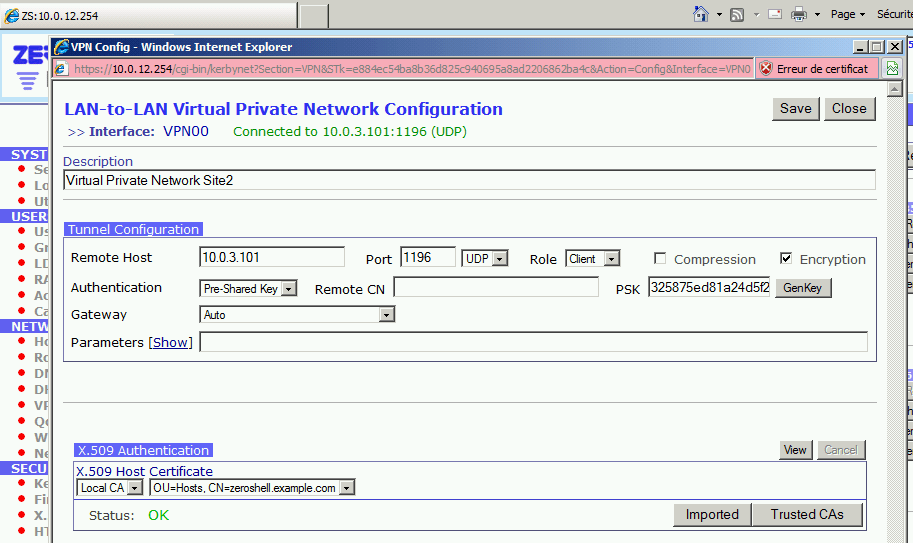The height and width of the screenshot is (543, 913).
Task: Enable the Compression checkbox
Action: [x=660, y=258]
